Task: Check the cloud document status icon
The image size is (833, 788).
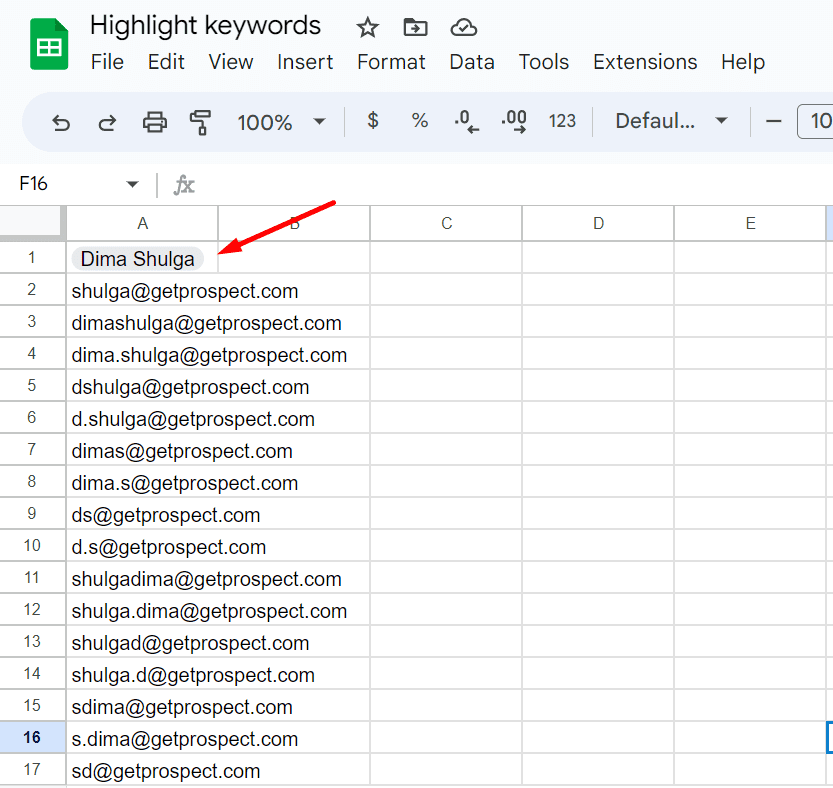Action: coord(464,27)
